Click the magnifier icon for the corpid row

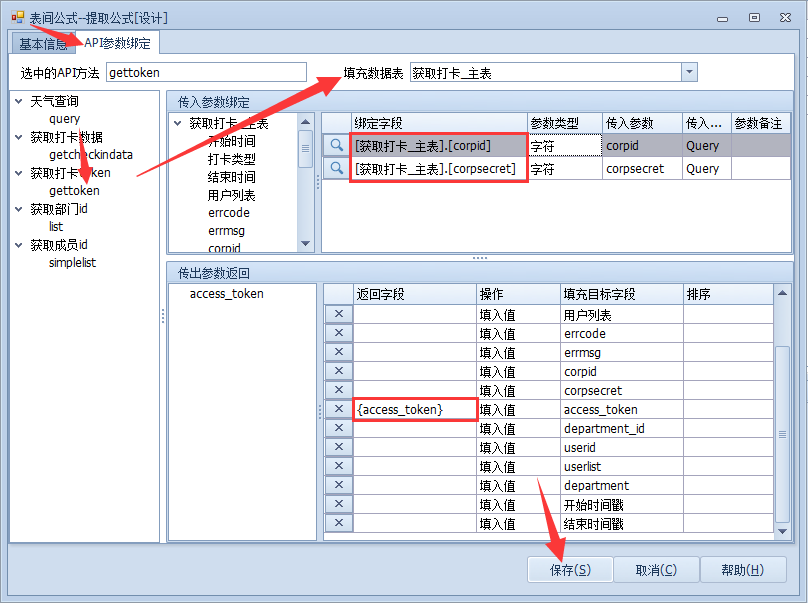point(336,146)
